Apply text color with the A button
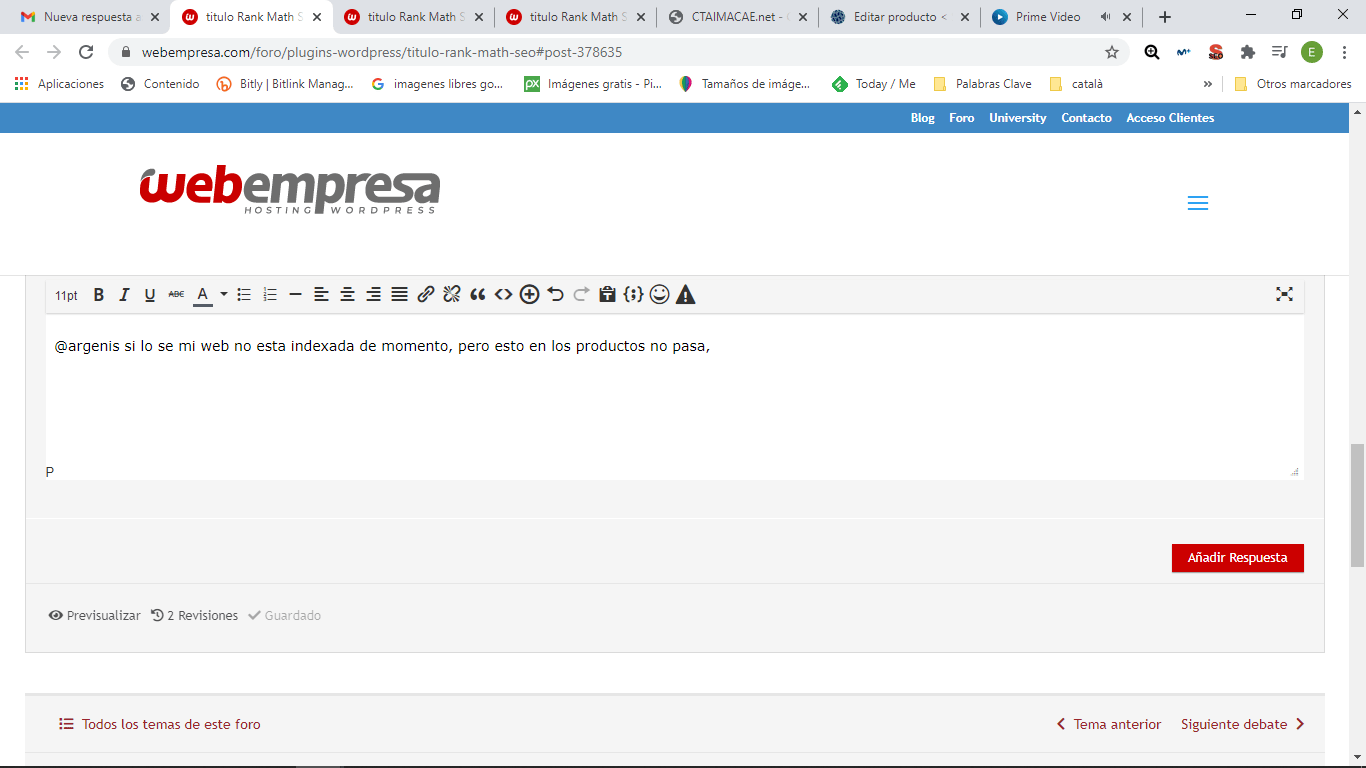The height and width of the screenshot is (768, 1366). 202,294
